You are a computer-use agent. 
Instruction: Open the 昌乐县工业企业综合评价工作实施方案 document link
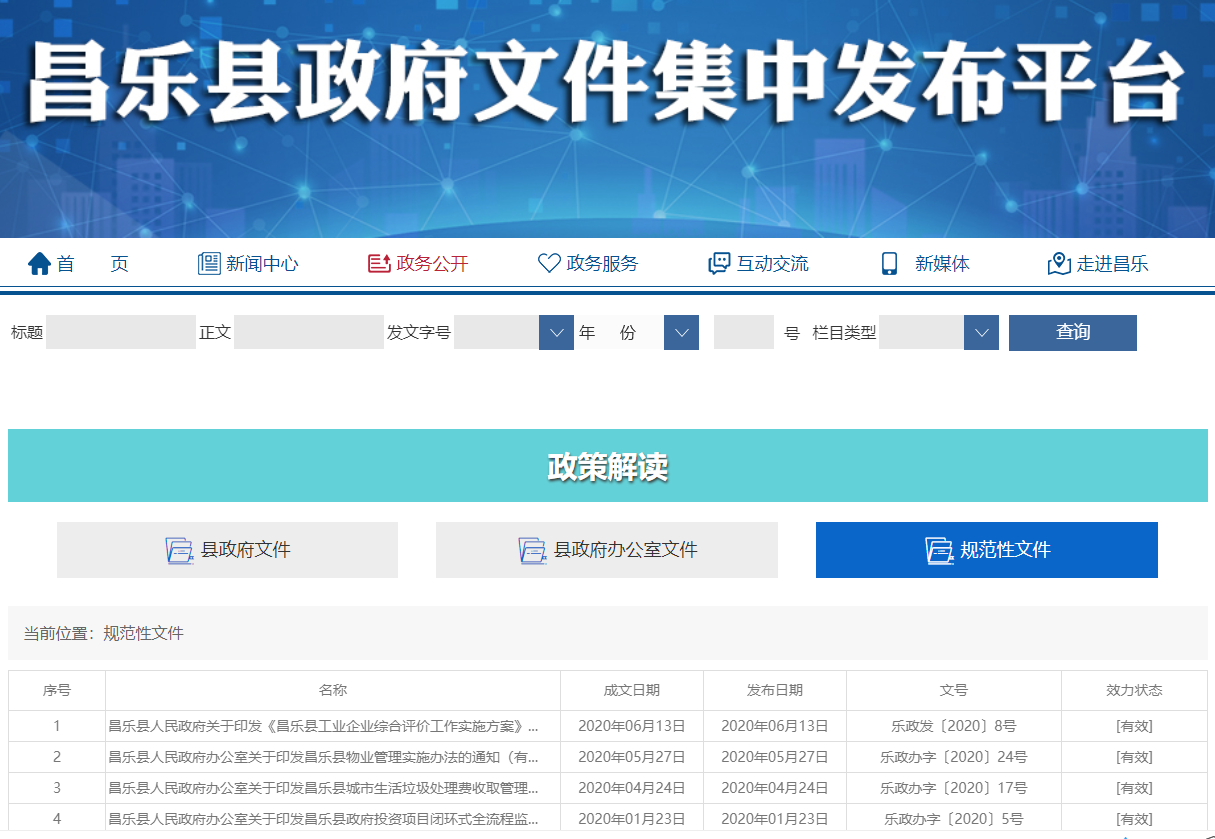[x=323, y=726]
